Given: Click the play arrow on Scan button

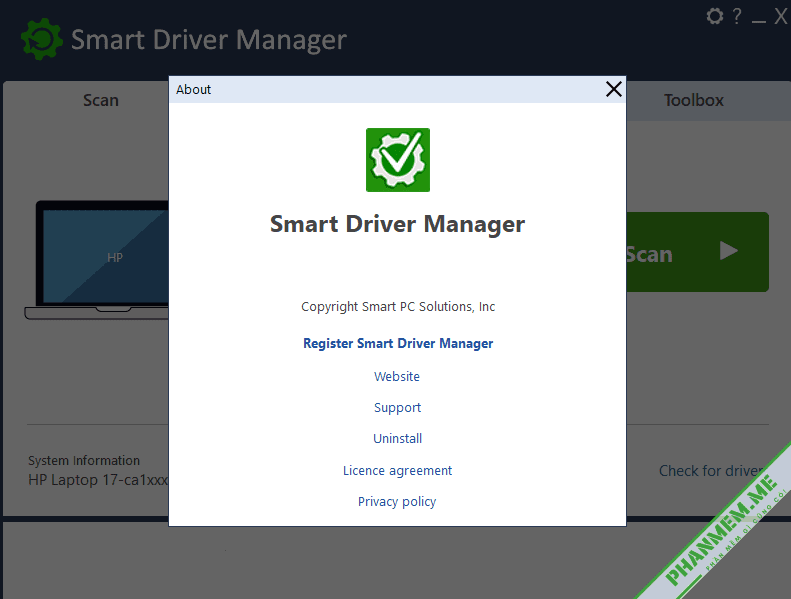Looking at the screenshot, I should 728,251.
